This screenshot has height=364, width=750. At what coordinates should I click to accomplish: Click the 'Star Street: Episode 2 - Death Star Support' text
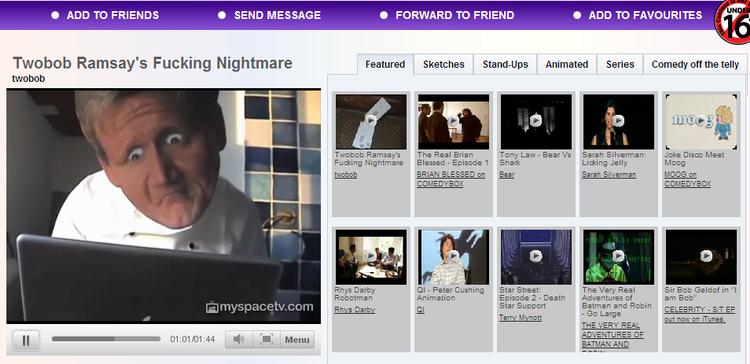(532, 298)
